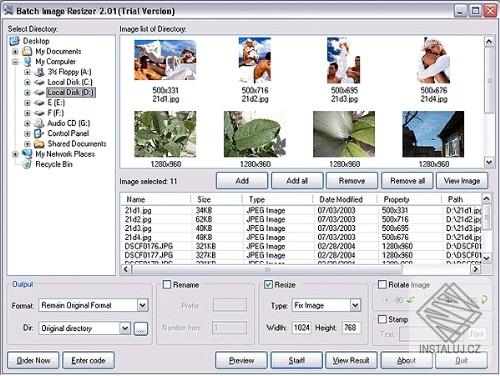Click the Shared Documents folder icon
Image resolution: width=500 pixels, height=376 pixels.
coord(39,144)
